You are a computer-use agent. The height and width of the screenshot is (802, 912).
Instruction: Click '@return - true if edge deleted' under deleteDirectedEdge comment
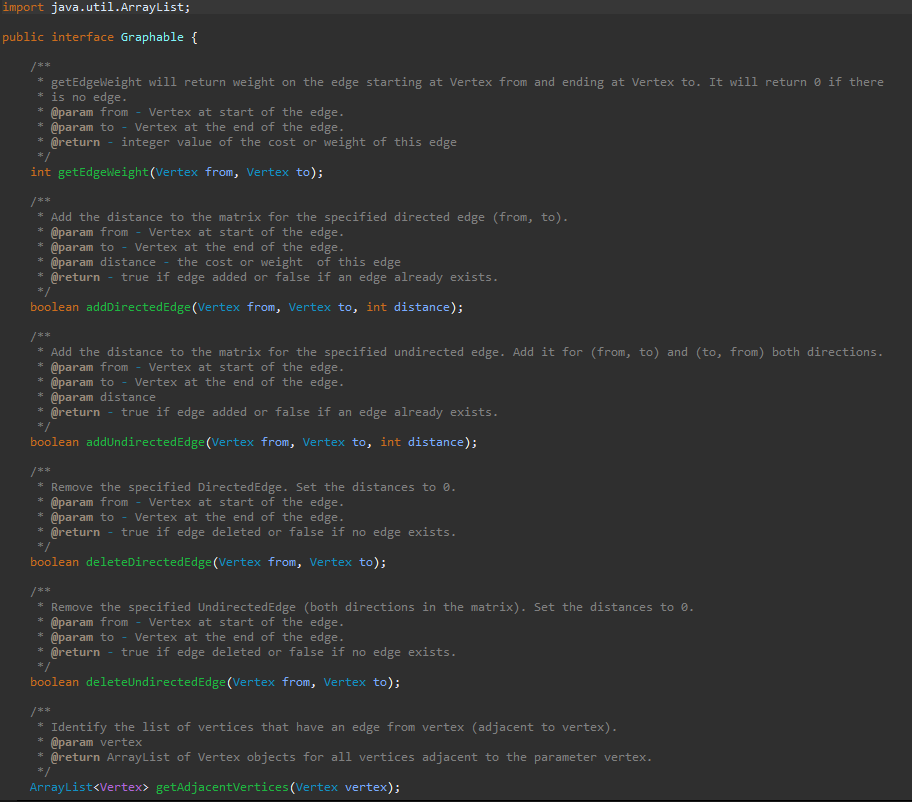(253, 532)
